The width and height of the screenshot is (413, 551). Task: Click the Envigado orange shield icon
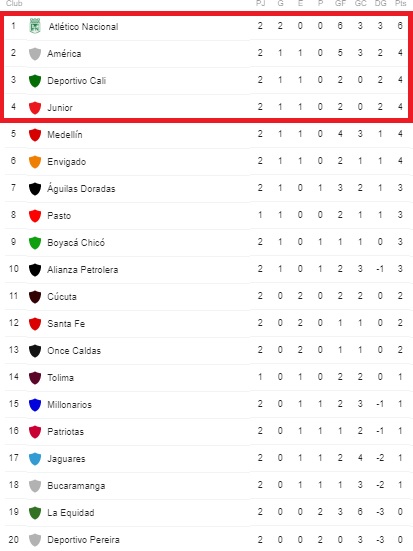pos(35,162)
